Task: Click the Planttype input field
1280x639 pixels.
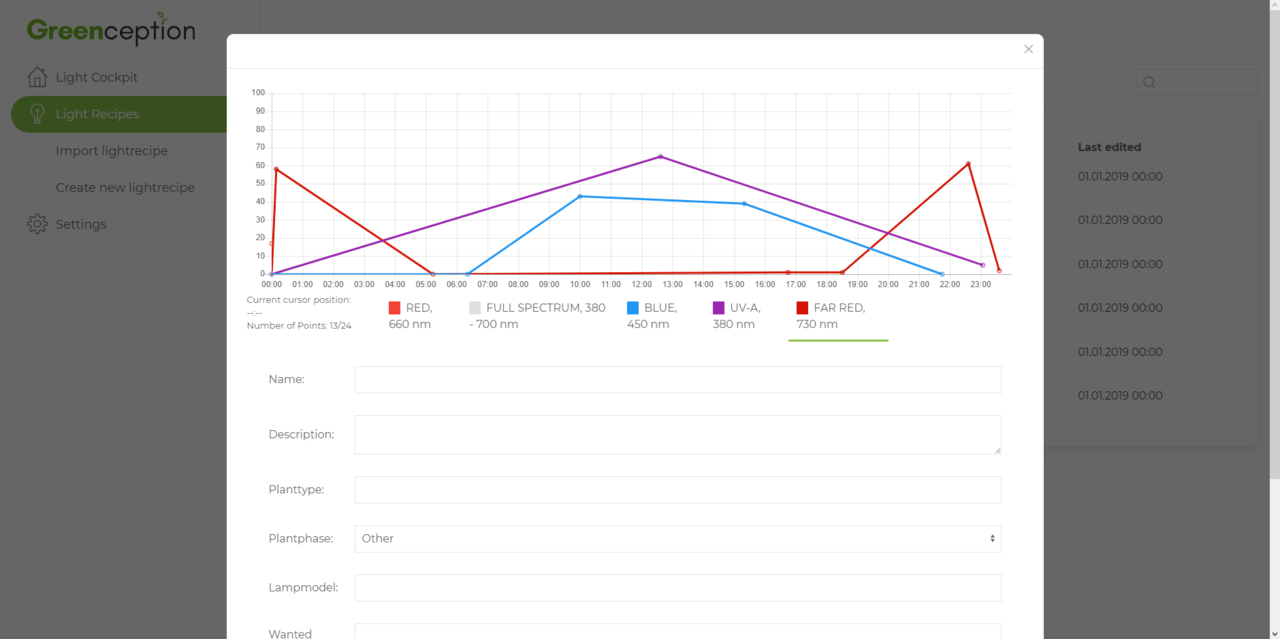Action: click(x=677, y=490)
